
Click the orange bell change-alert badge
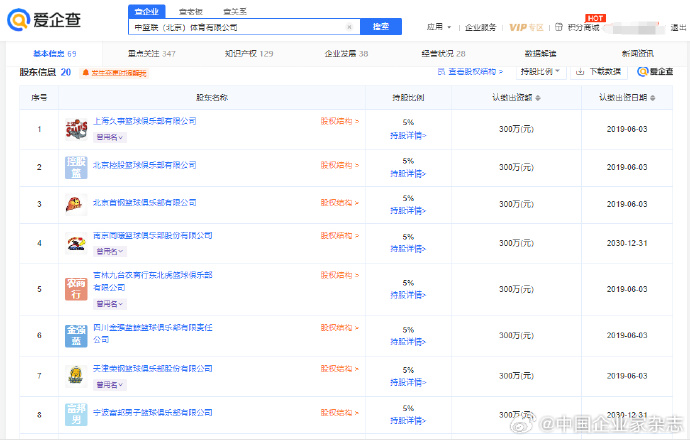click(x=114, y=73)
